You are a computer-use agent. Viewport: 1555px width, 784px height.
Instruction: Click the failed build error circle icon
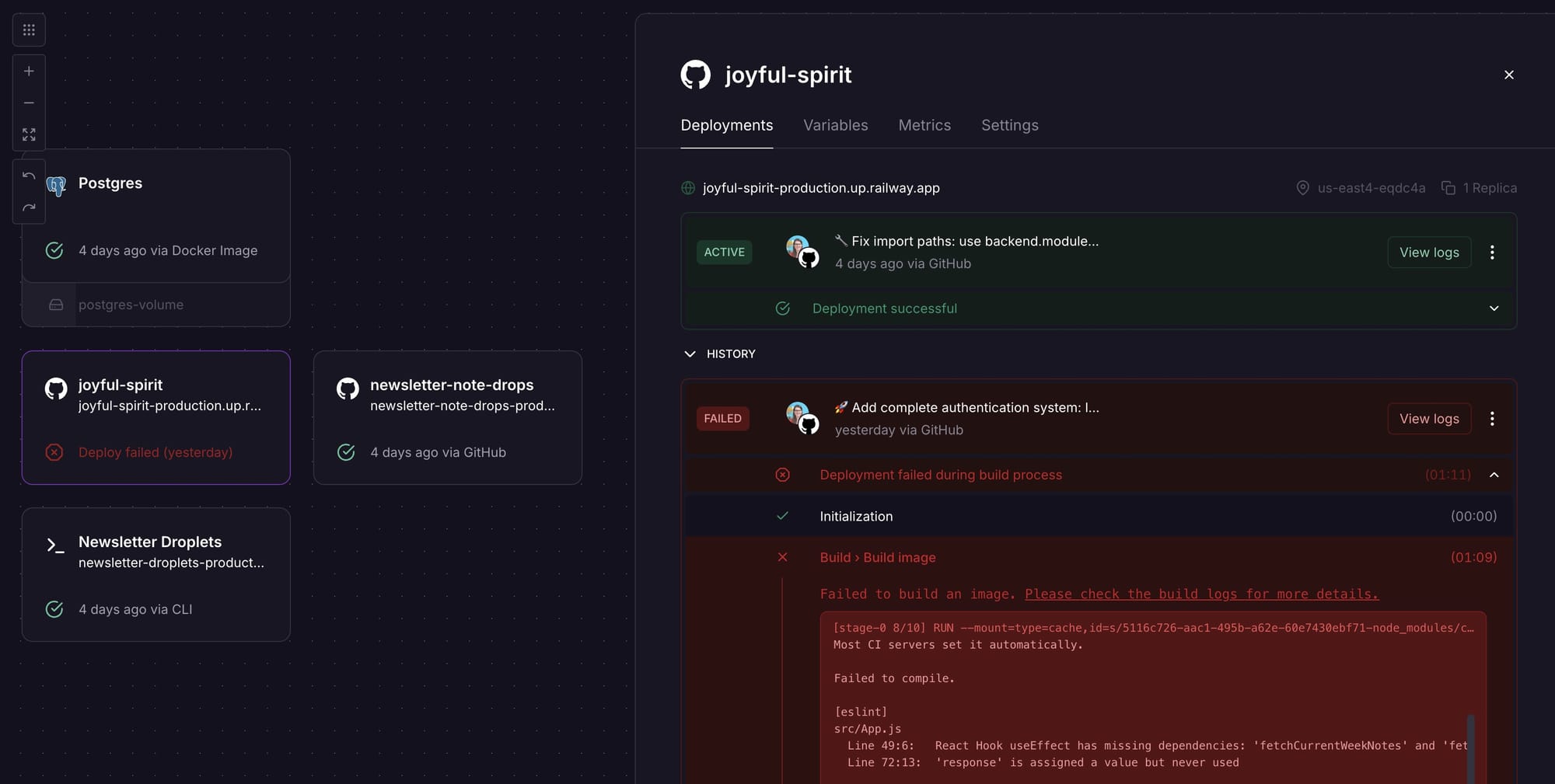pos(783,475)
